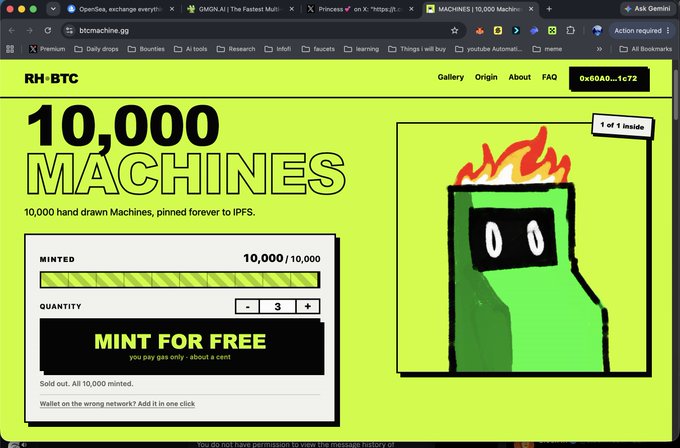Click the Sold out. All 10,000 minted text
The width and height of the screenshot is (680, 448).
86,384
